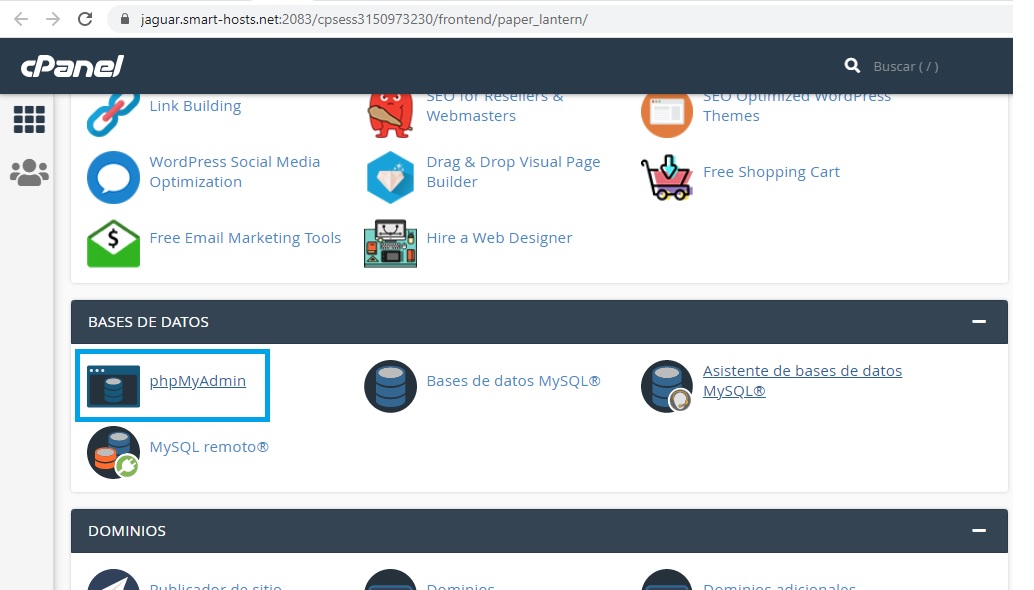This screenshot has width=1034, height=590.
Task: Open the grid home icon in sidebar
Action: [30, 119]
